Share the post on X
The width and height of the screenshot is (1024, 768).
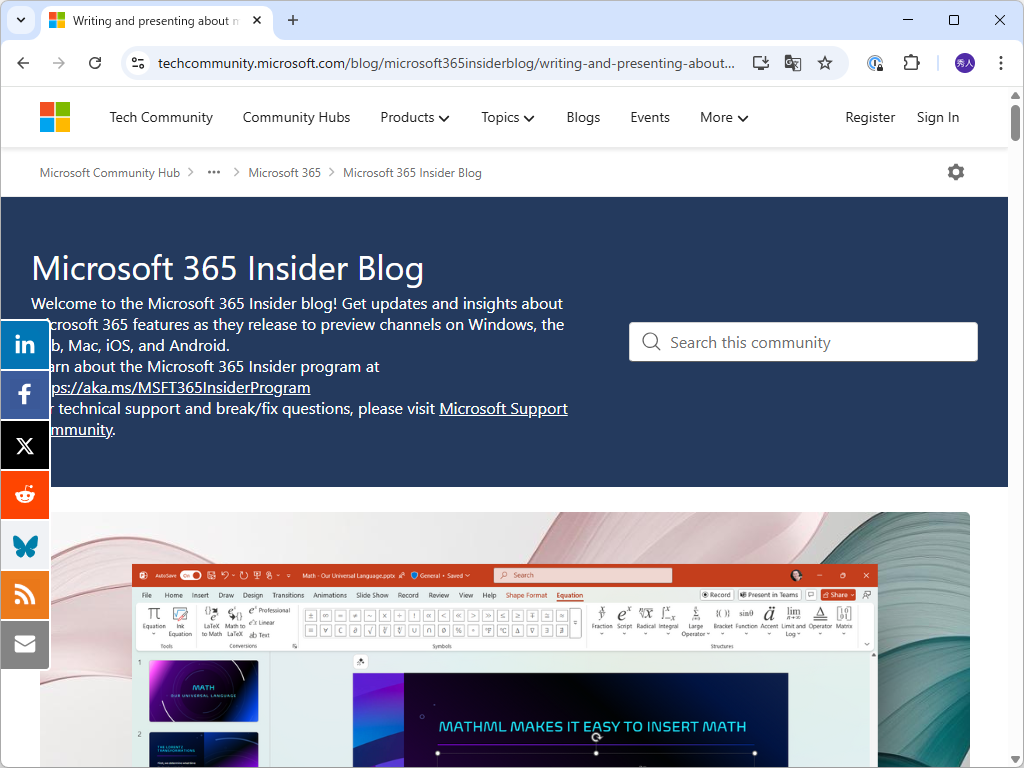[x=25, y=444]
